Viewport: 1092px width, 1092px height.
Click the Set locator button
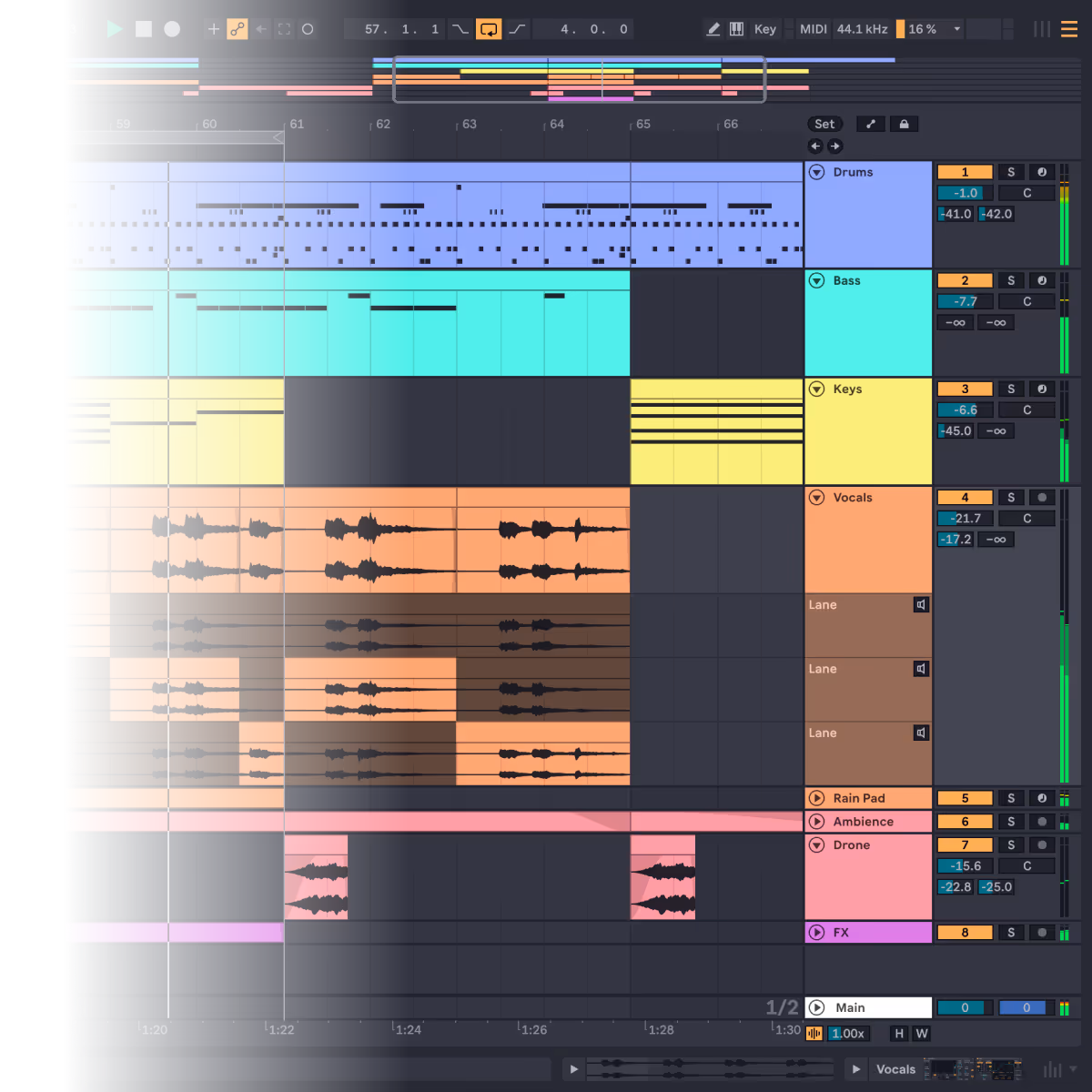(x=825, y=124)
